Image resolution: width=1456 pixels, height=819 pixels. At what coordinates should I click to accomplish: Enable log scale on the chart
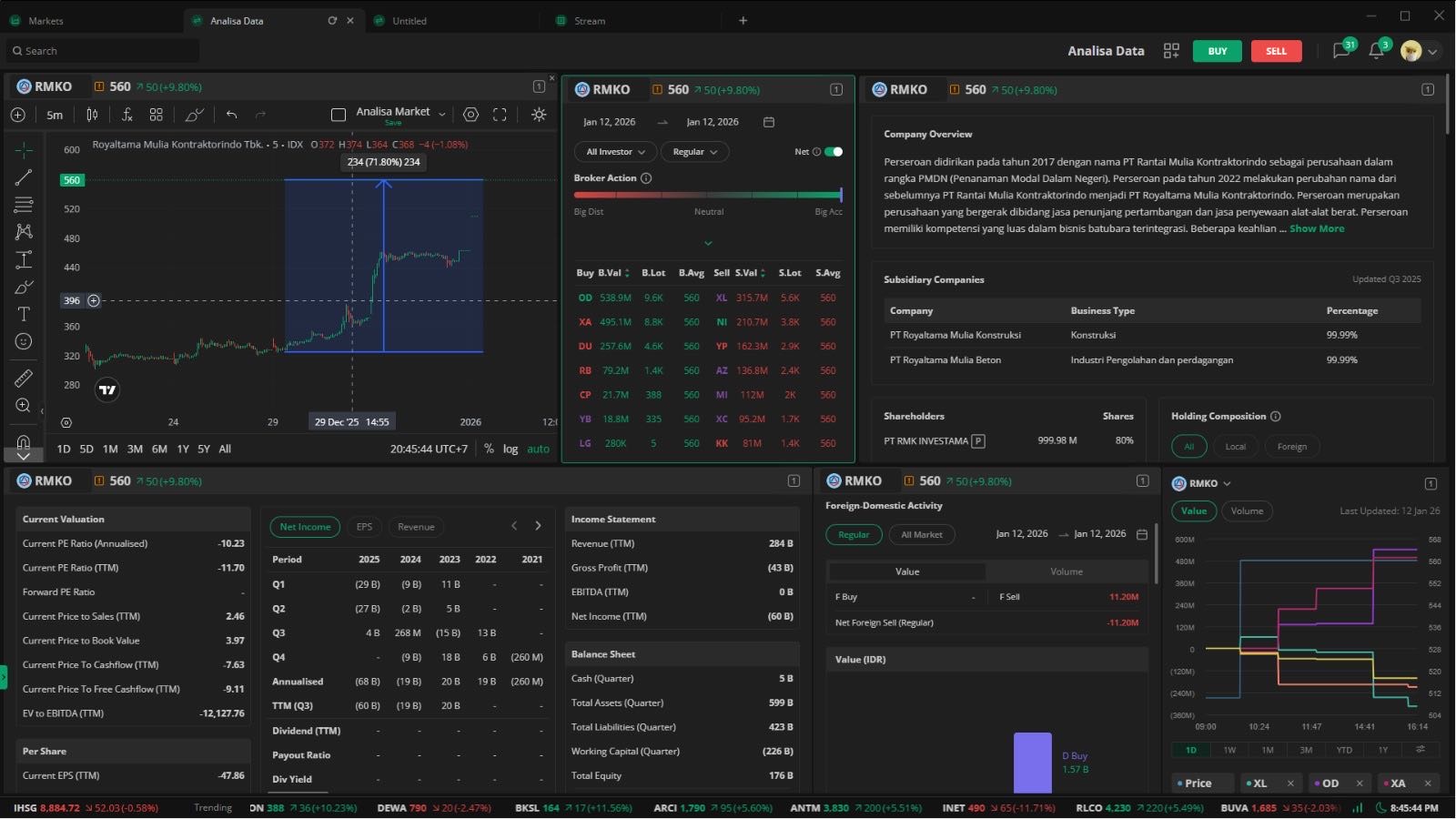(x=511, y=449)
